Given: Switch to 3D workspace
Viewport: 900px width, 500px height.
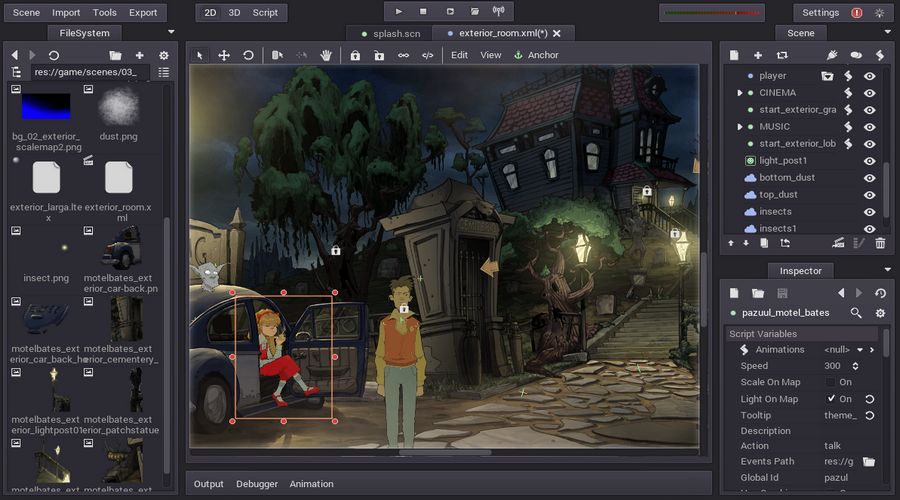Looking at the screenshot, I should [x=234, y=13].
